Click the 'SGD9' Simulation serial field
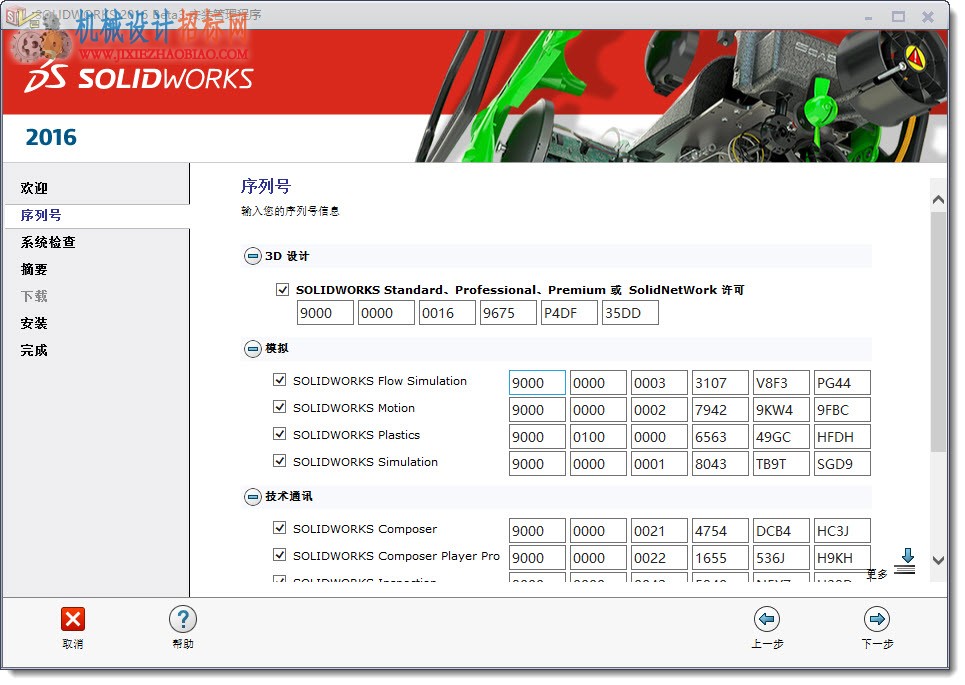The width and height of the screenshot is (965, 685). (x=842, y=464)
